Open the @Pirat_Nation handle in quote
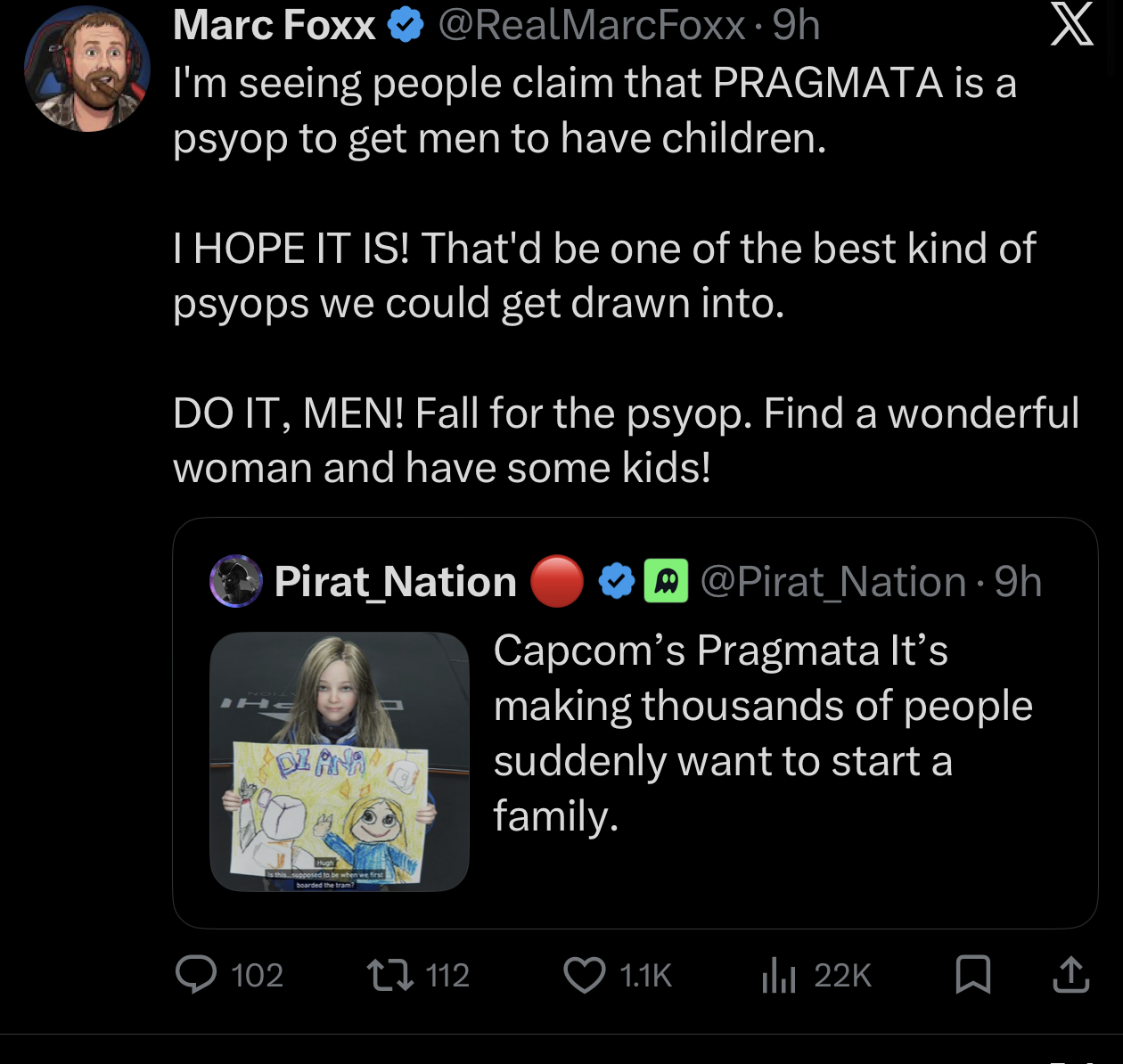 (832, 582)
